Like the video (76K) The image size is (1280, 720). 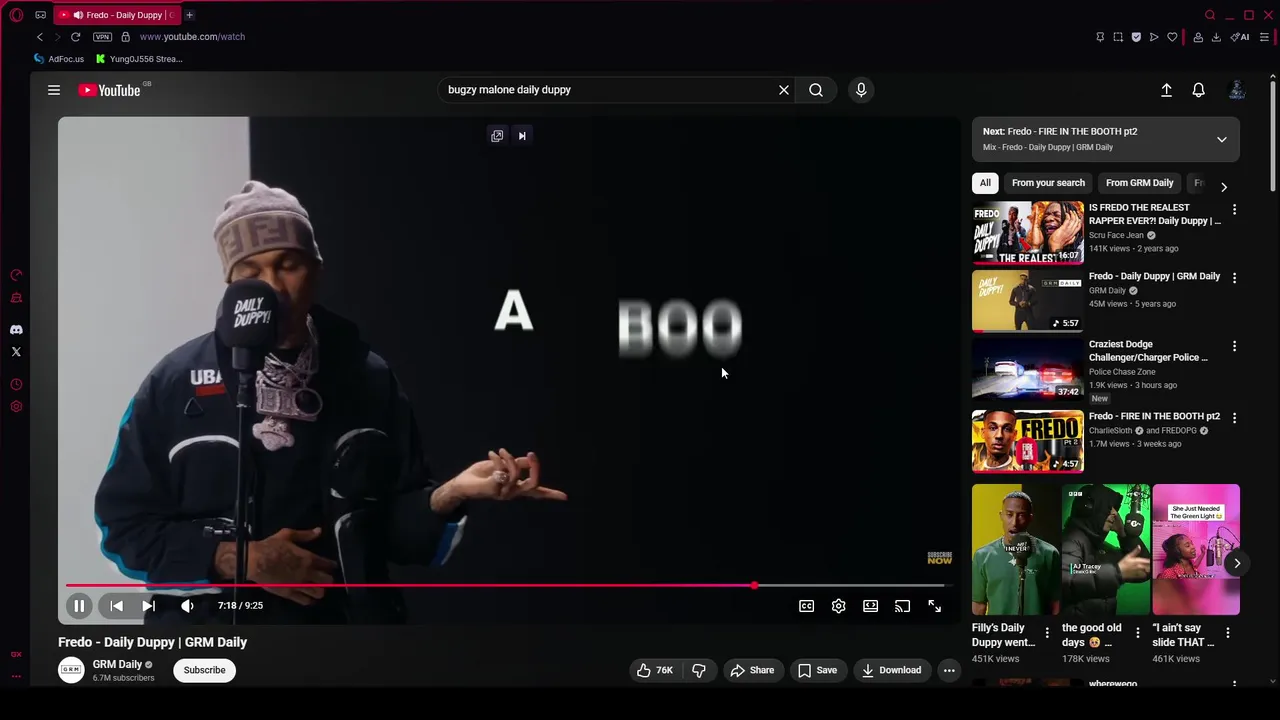655,670
